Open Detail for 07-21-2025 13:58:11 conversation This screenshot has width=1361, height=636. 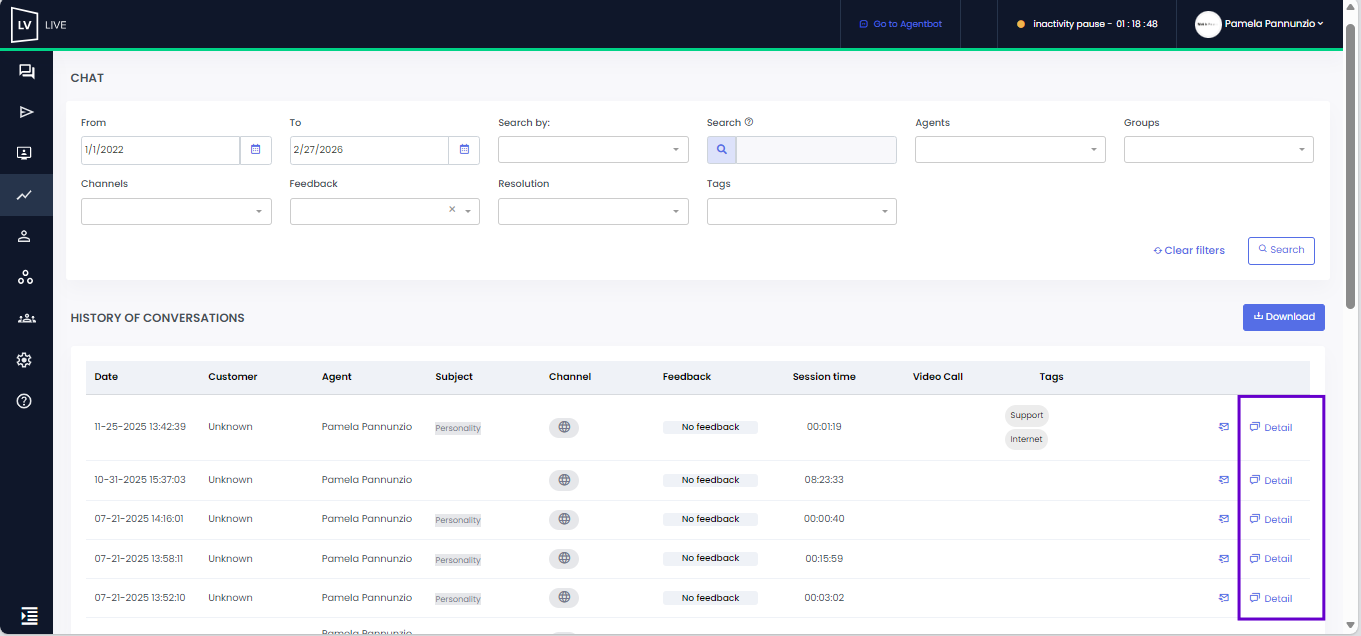coord(1271,558)
